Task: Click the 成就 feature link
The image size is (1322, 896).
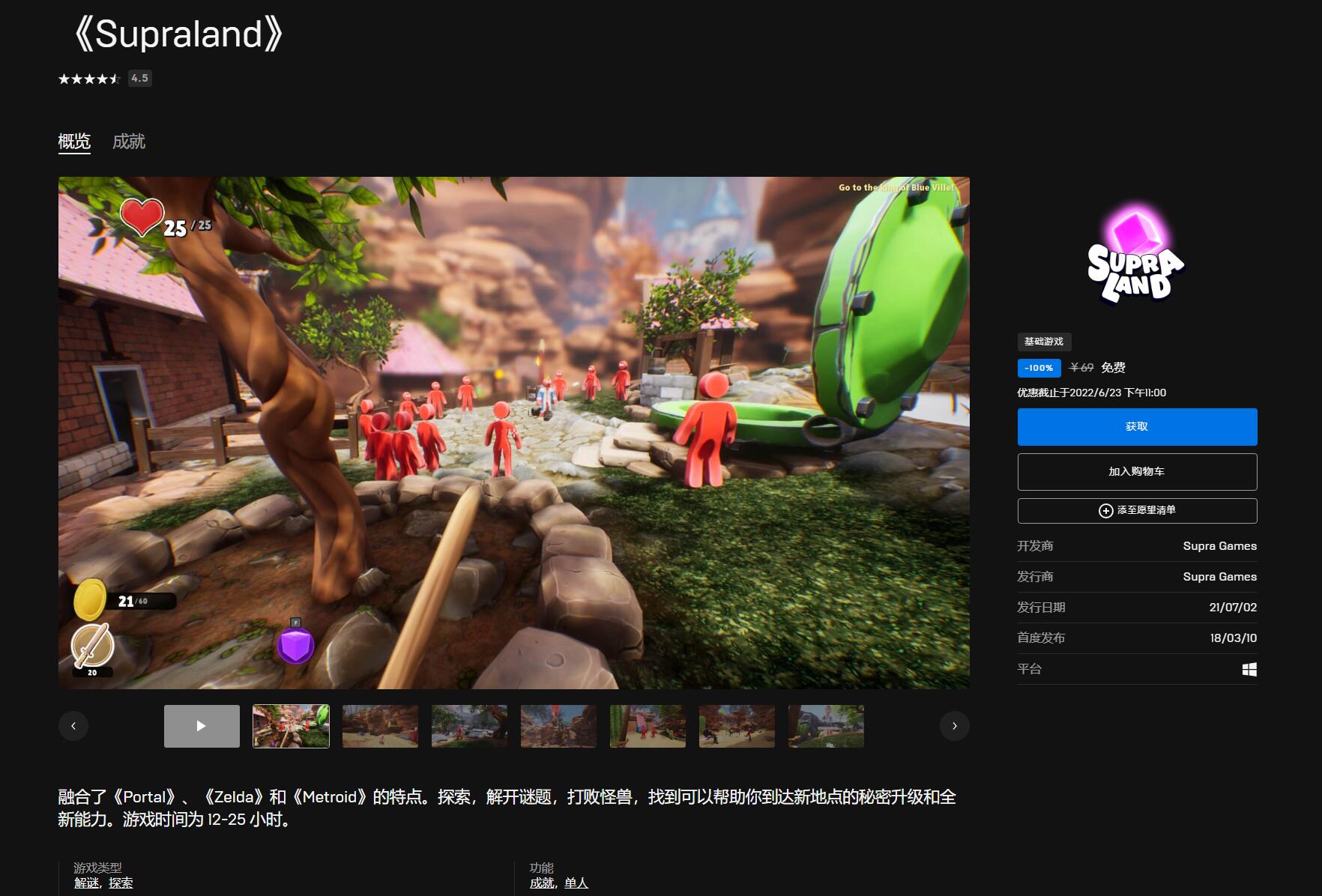Action: point(542,883)
